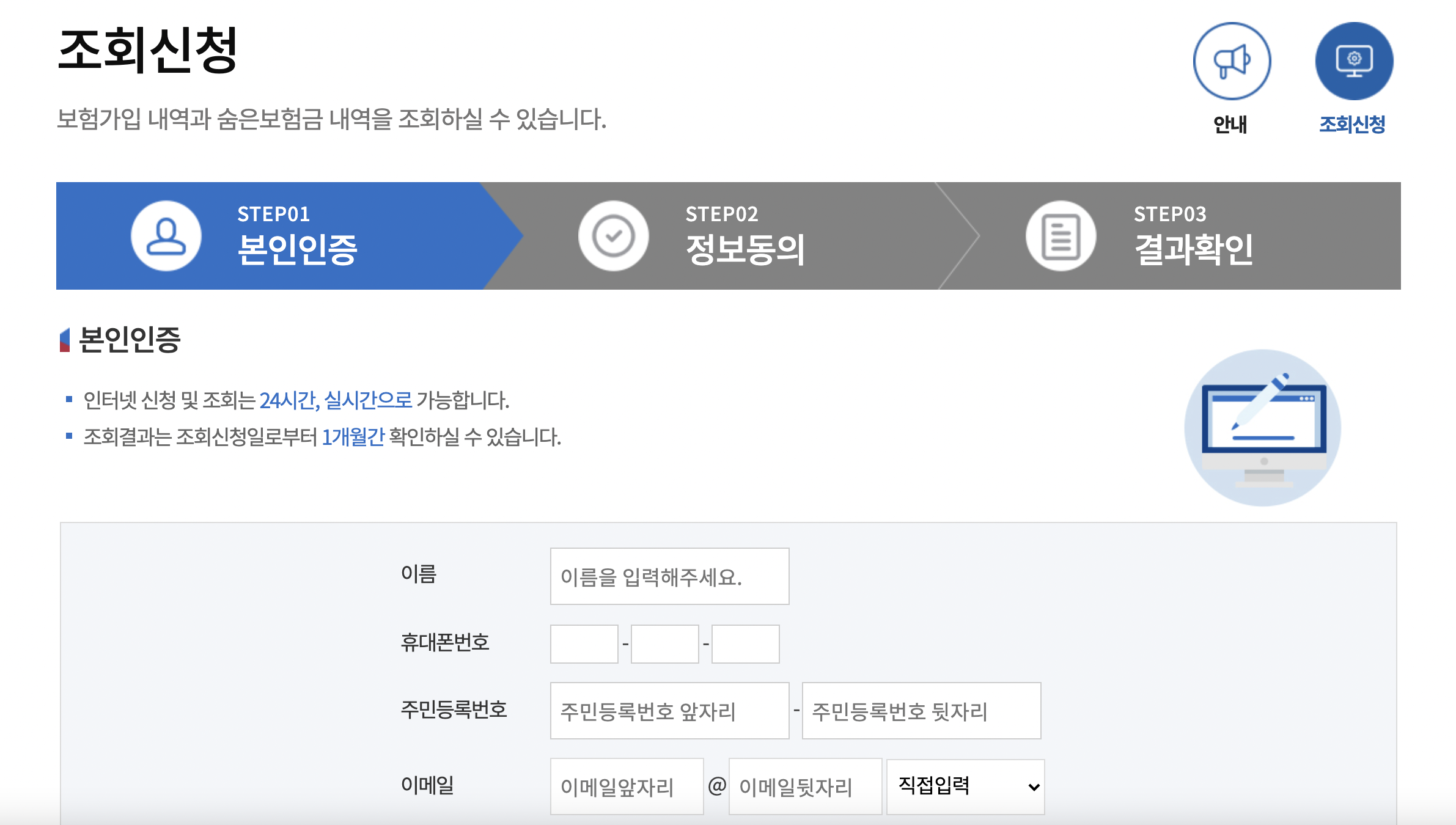Click the 안내 text label link

click(1230, 125)
